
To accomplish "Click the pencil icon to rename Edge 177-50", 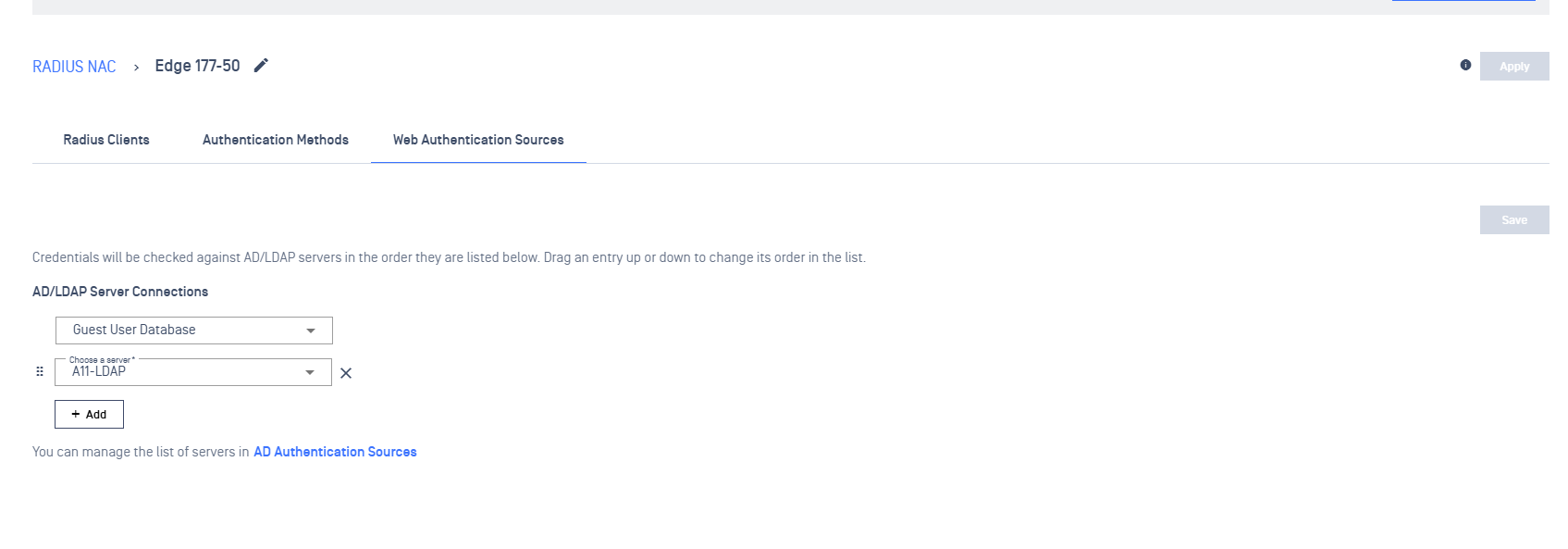I will 262,66.
